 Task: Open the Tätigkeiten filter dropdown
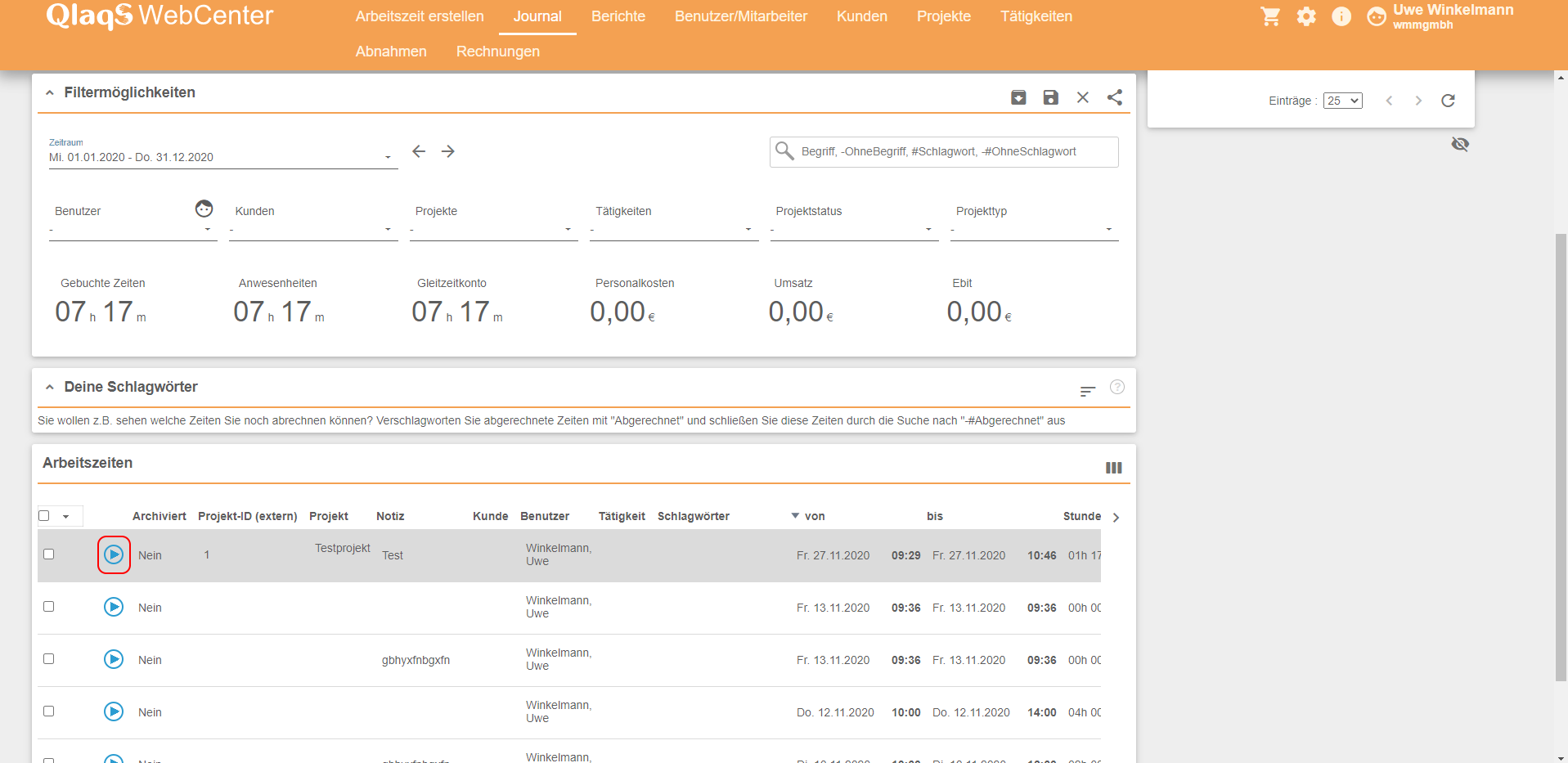pyautogui.click(x=674, y=230)
